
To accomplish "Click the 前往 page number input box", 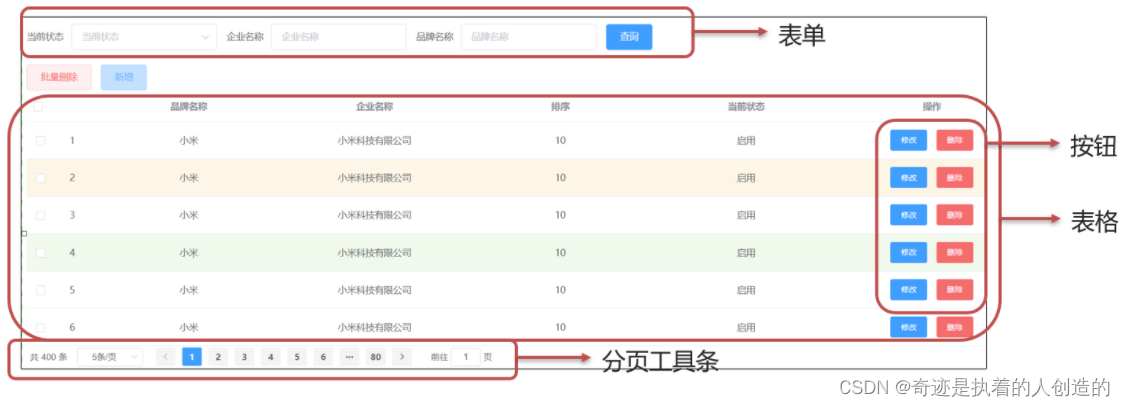I will pos(465,357).
